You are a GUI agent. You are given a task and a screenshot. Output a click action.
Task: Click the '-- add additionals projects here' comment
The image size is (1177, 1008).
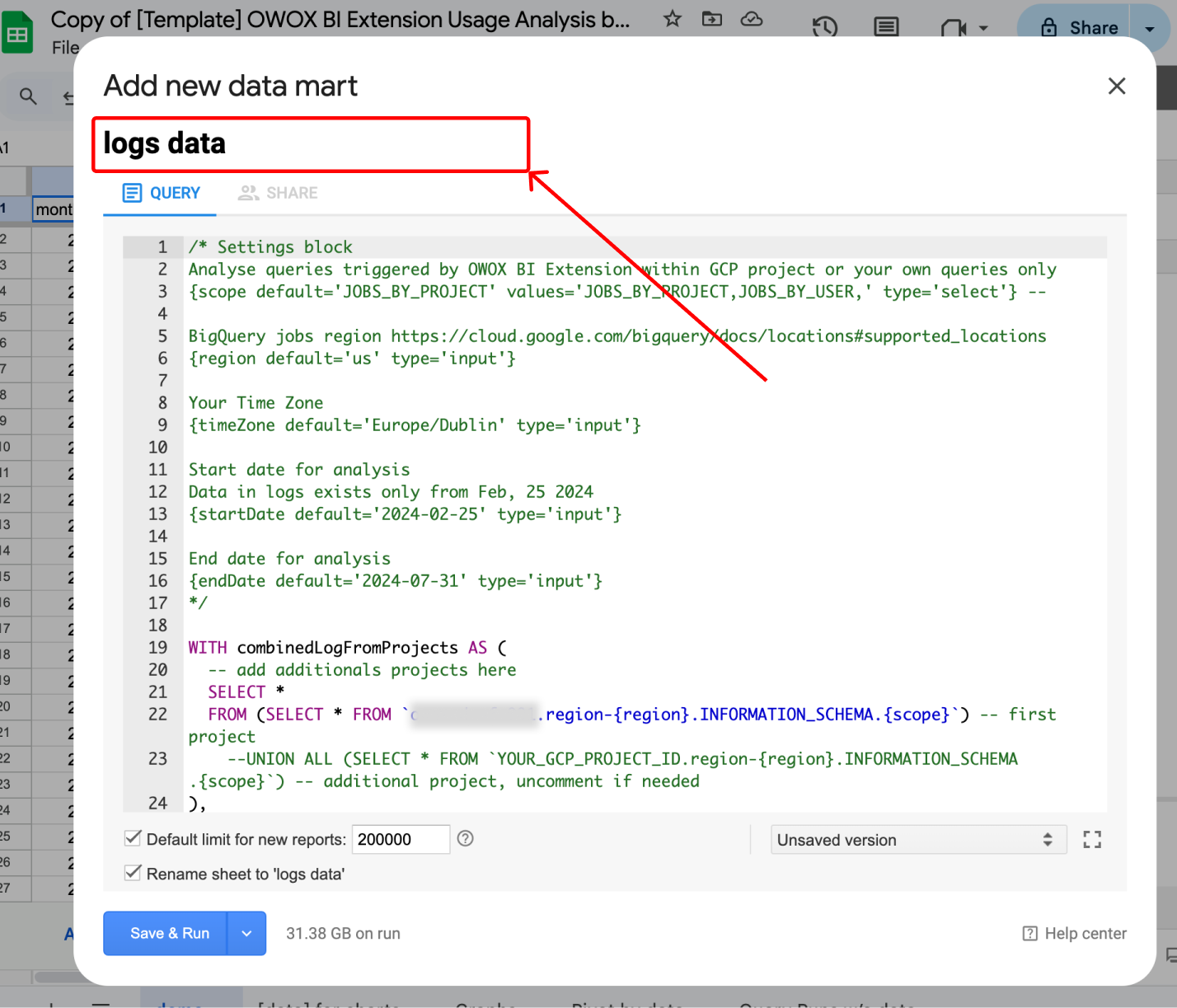click(x=362, y=670)
